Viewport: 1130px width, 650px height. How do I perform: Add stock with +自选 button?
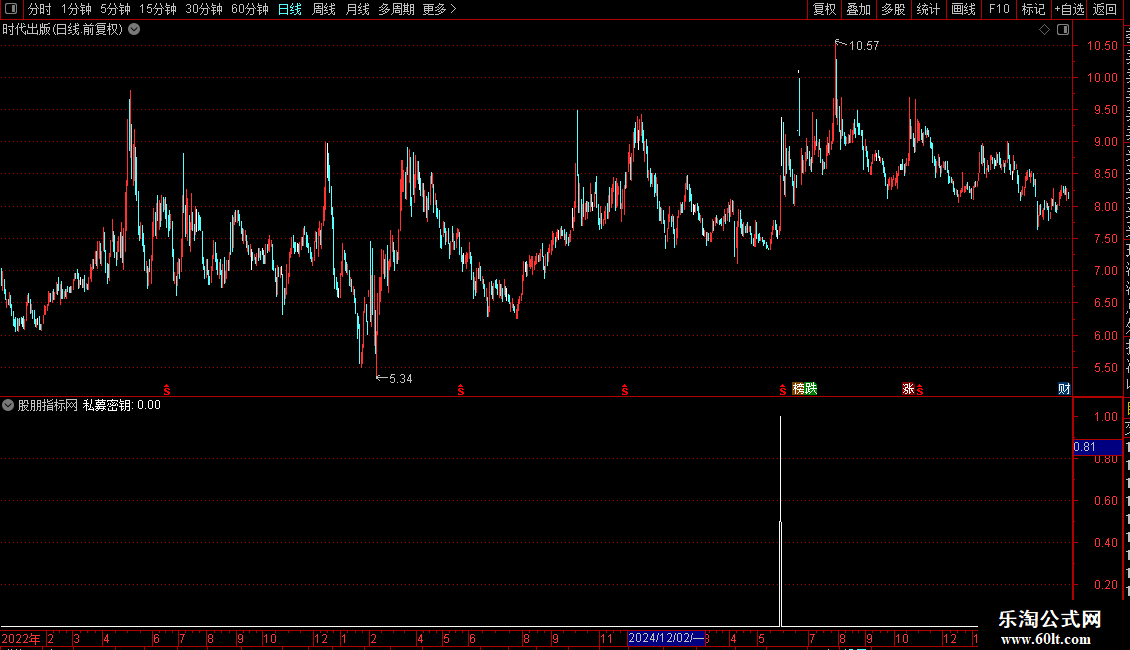(1069, 9)
